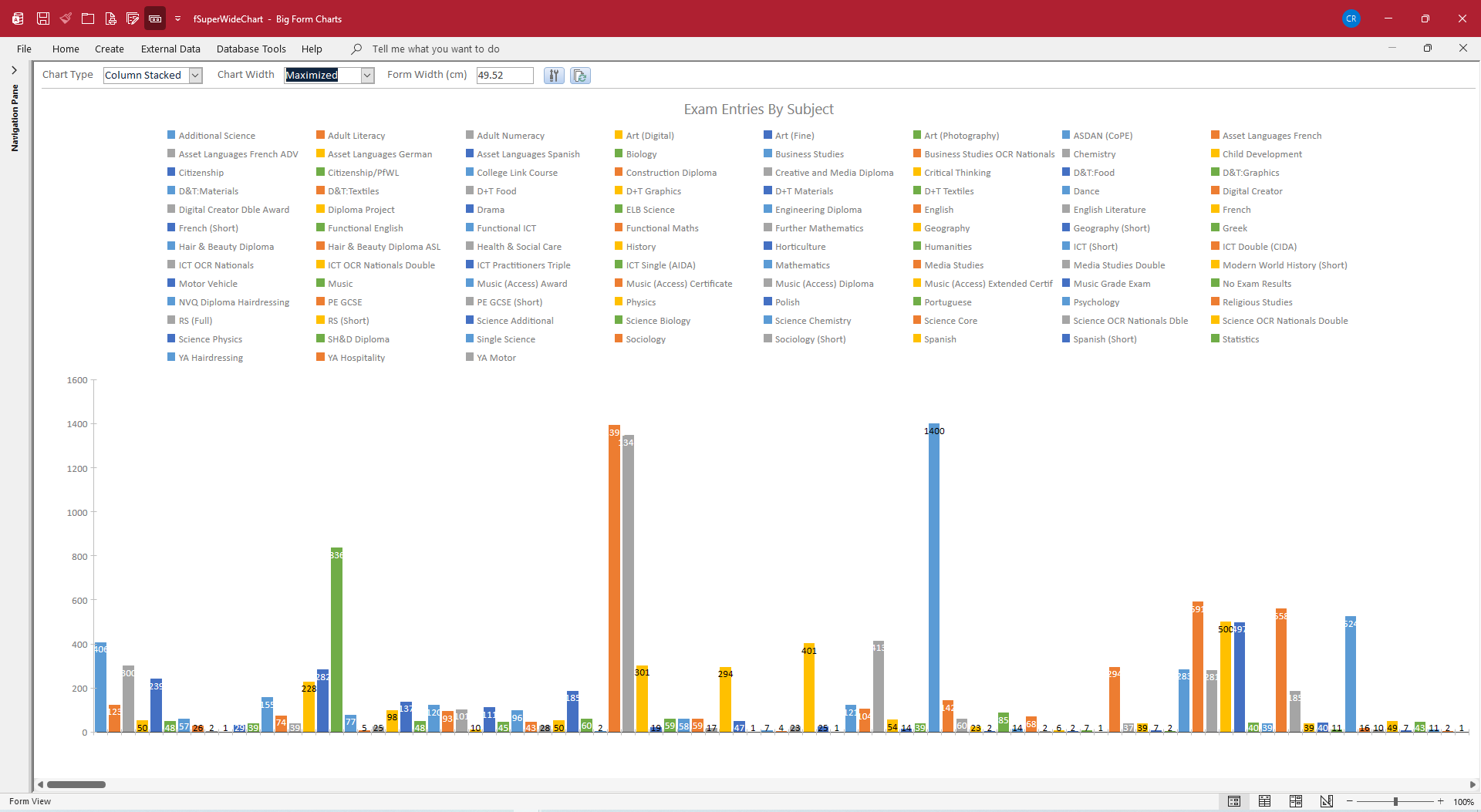Open the Chart Type dropdown arrow
This screenshot has width=1481, height=812.
point(196,76)
